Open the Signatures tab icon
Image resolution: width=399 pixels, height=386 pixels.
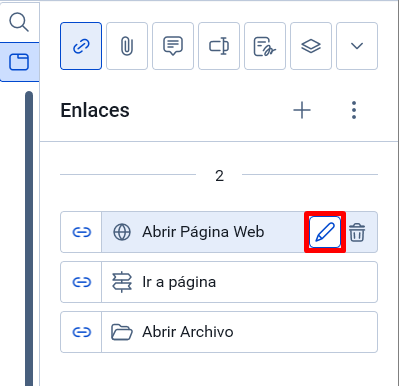(265, 46)
